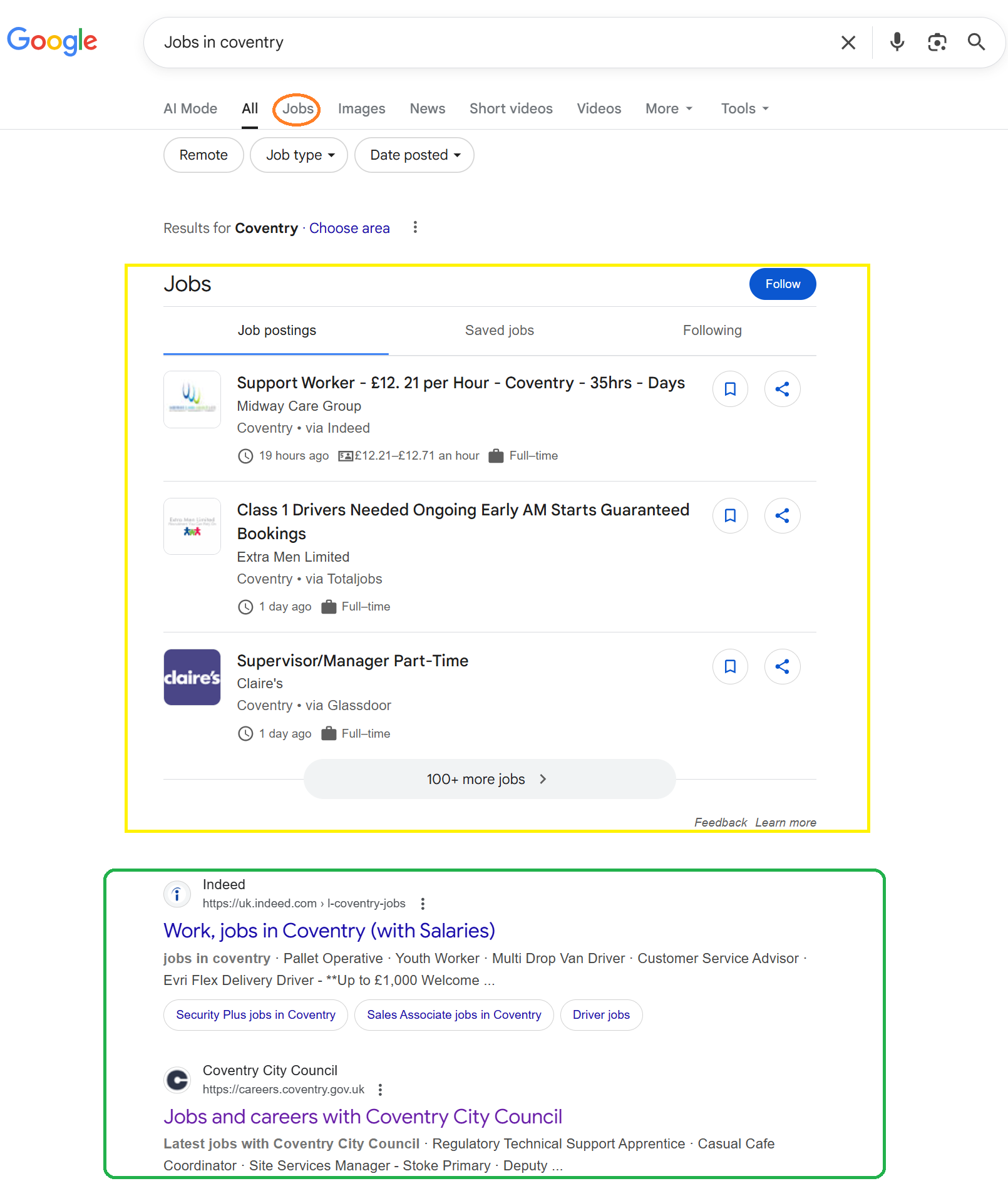Viewport: 1008px width, 1181px height.
Task: Click 'Coventry • via Glassdoor' text
Action: [314, 706]
